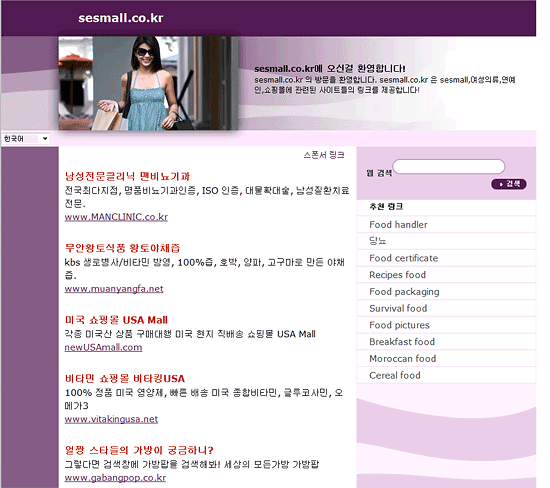Viewport: 550px width, 488px height.
Task: Select Survival food recommended link
Action: (x=398, y=308)
